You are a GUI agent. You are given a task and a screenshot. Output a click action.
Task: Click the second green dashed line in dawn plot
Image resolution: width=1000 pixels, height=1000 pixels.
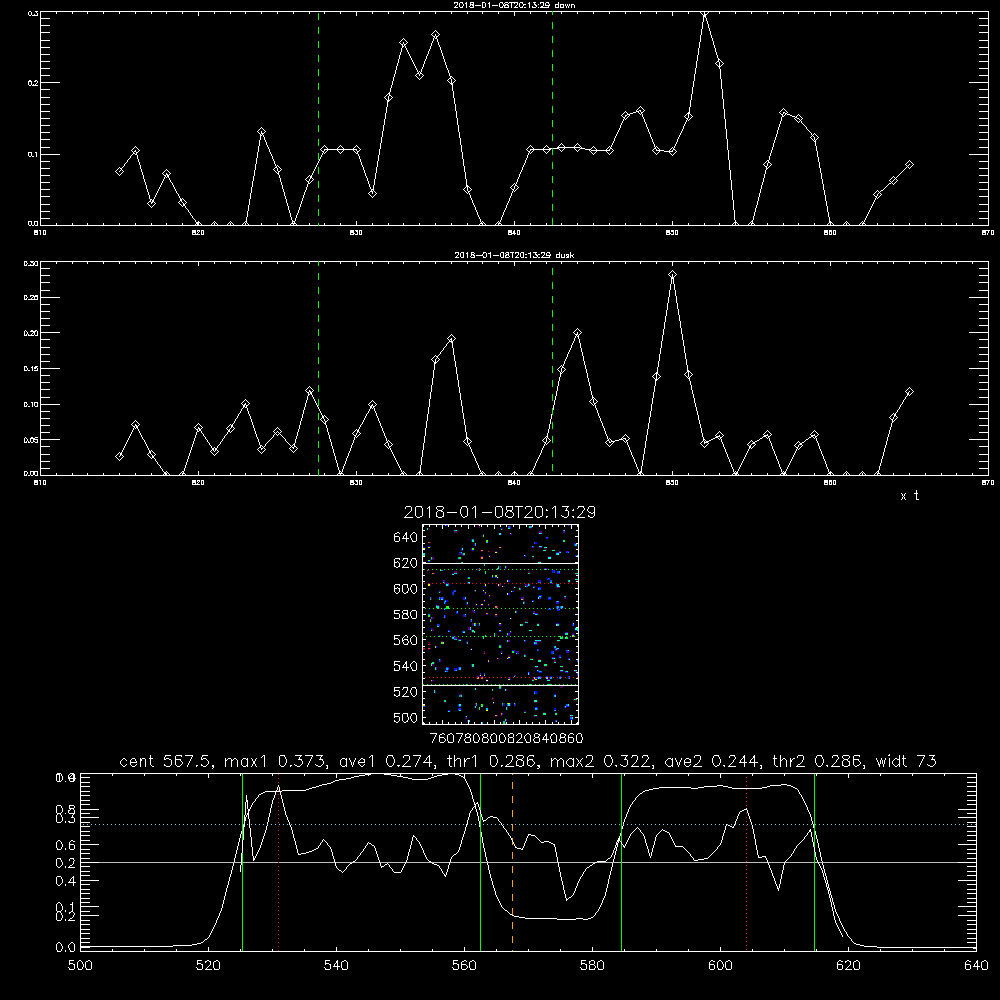click(x=552, y=118)
